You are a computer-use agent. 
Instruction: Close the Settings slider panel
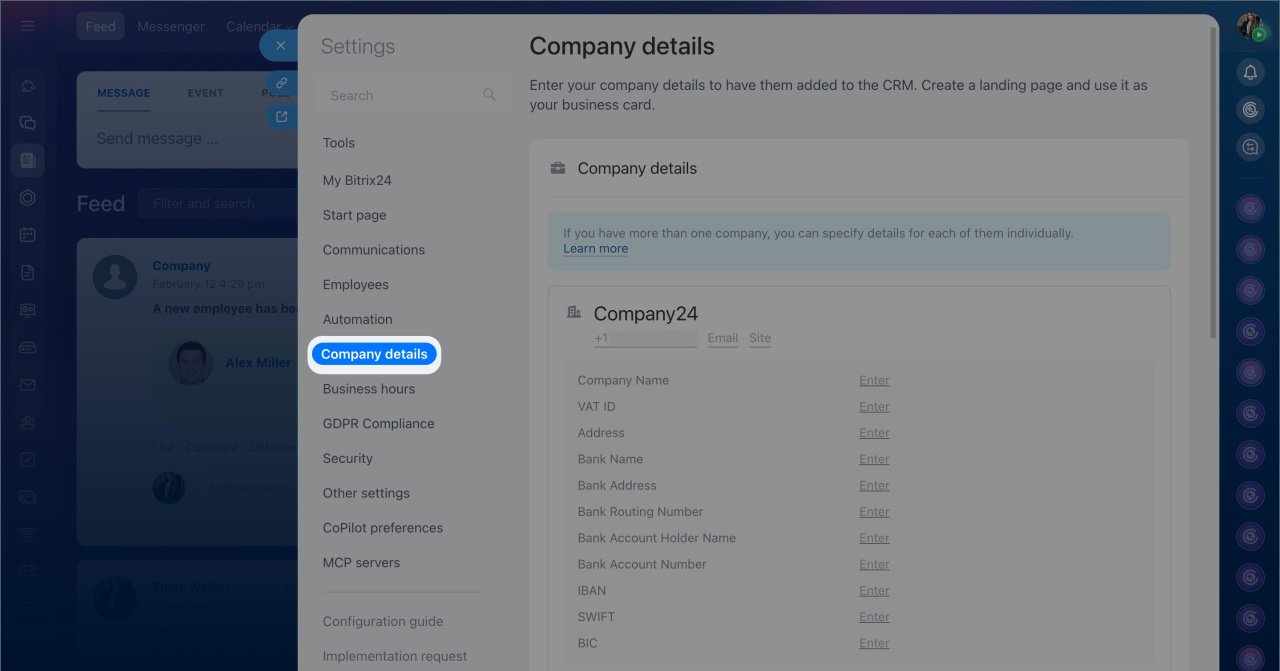(x=280, y=46)
